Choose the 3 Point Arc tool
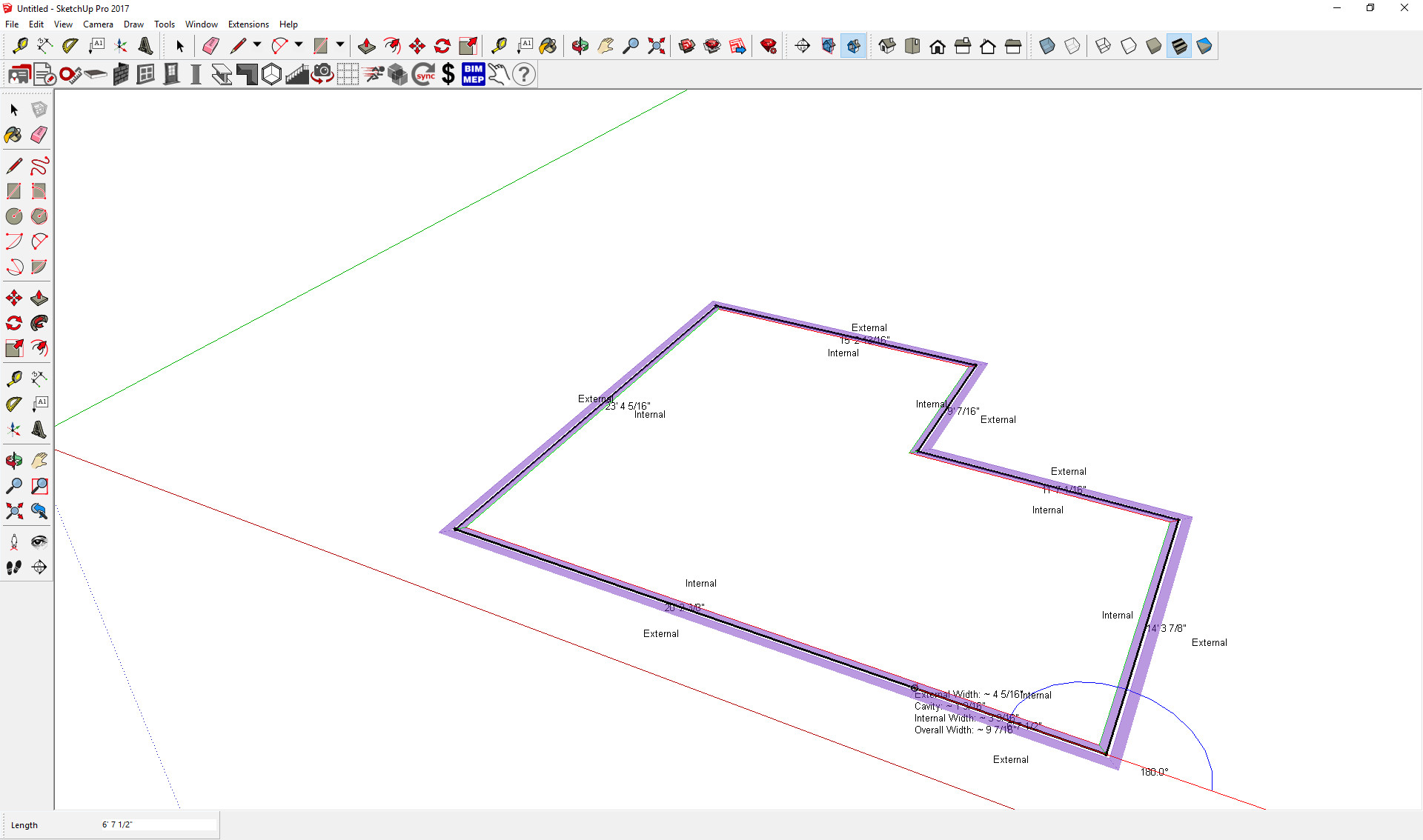Screen dimensions: 1423x840 pos(14,267)
